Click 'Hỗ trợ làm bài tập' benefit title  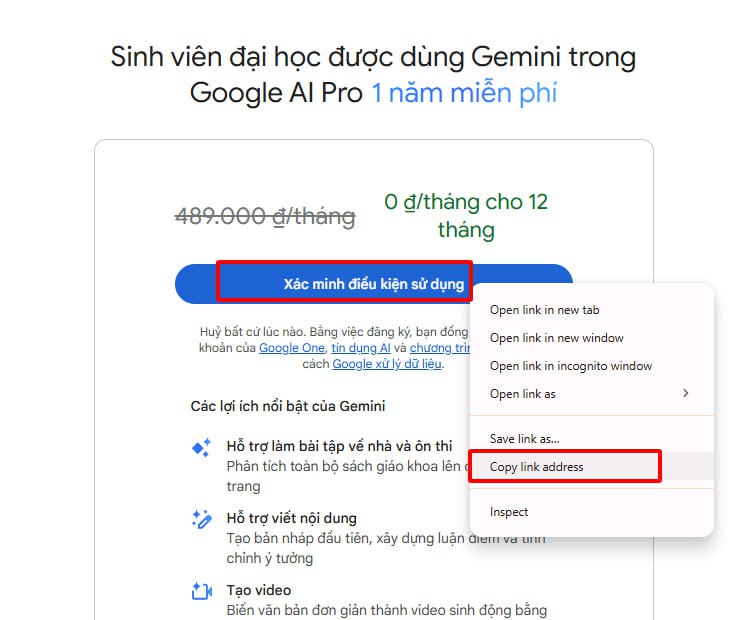339,446
